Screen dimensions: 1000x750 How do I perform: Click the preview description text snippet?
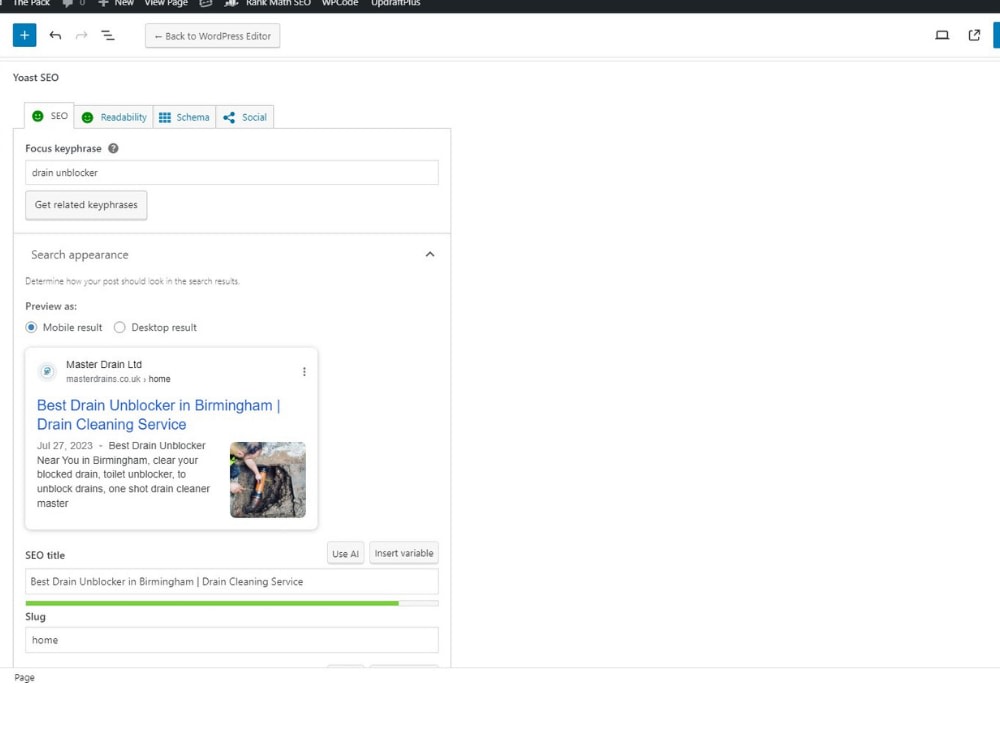pos(123,474)
